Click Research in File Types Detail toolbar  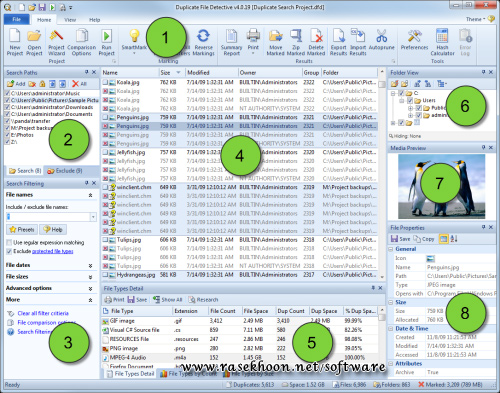203,299
